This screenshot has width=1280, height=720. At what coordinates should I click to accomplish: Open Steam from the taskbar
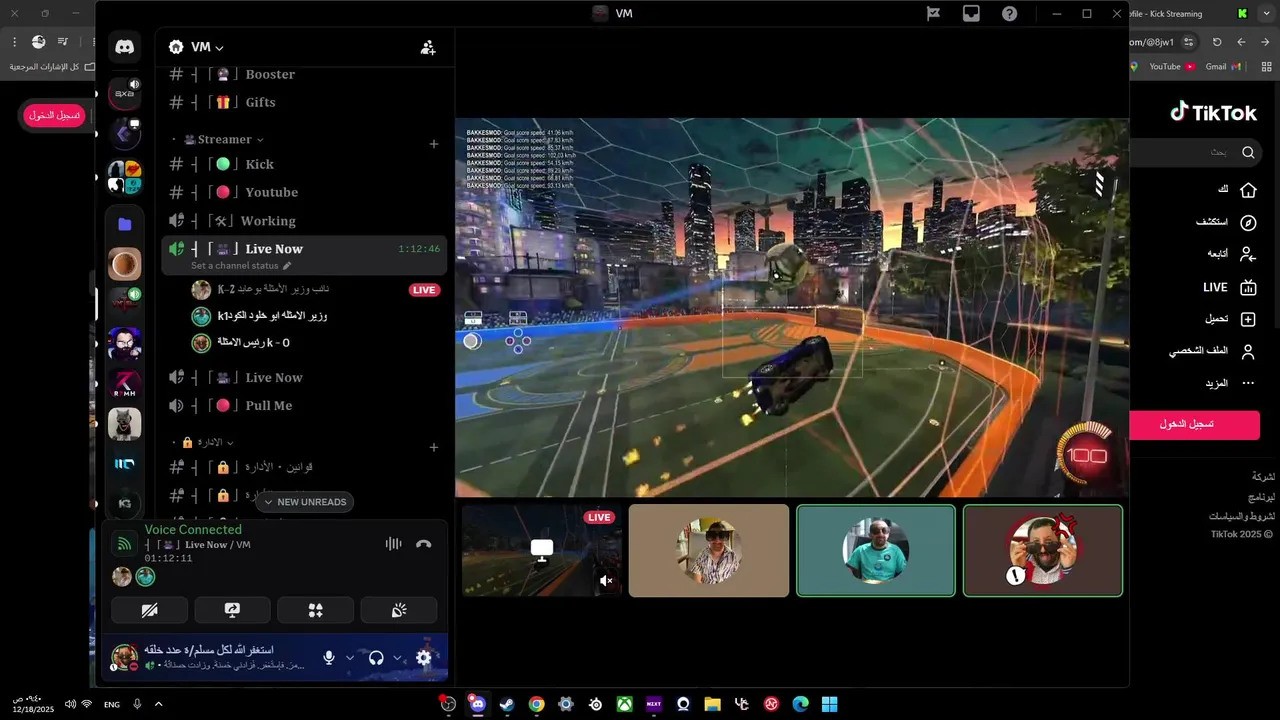point(507,704)
